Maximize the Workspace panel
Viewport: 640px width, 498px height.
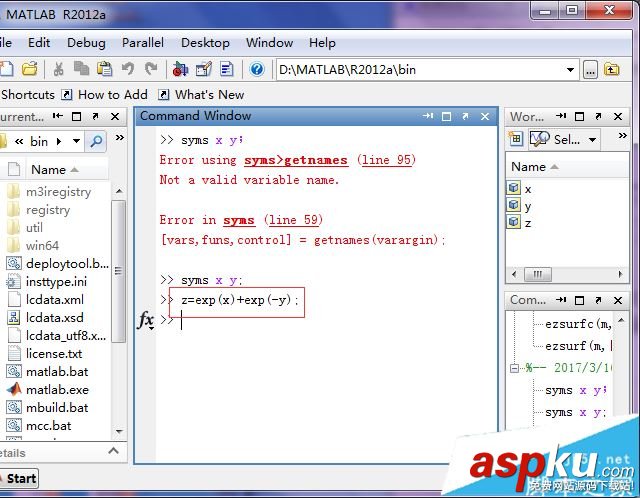tap(579, 117)
